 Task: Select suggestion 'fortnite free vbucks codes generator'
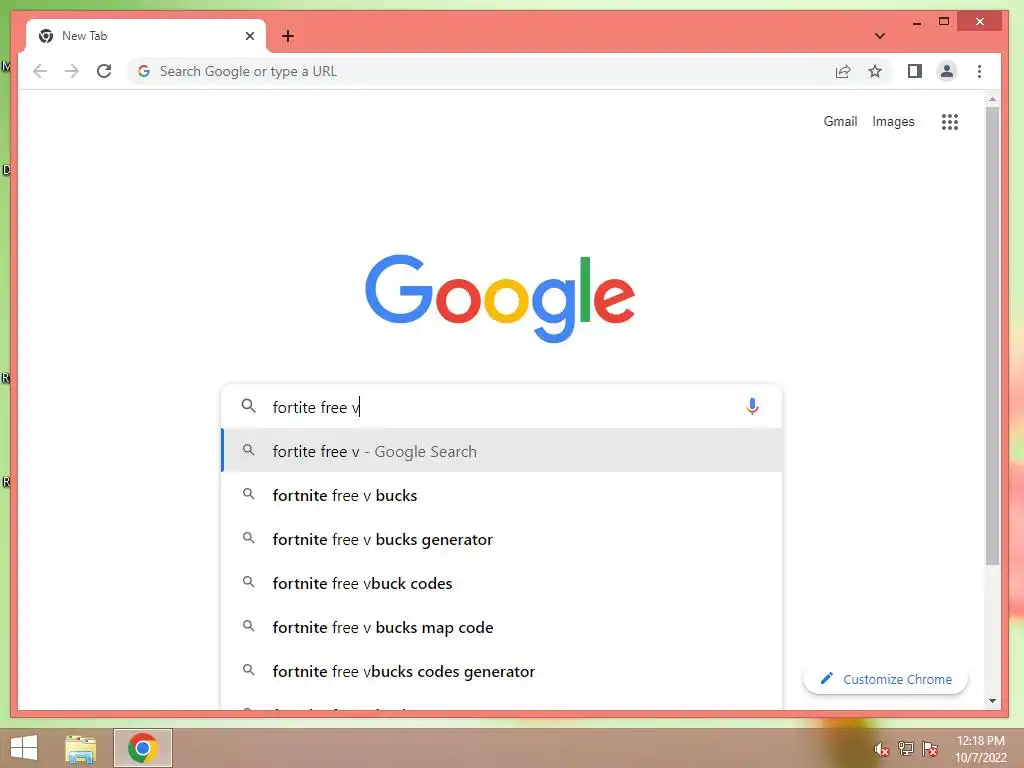(502, 671)
